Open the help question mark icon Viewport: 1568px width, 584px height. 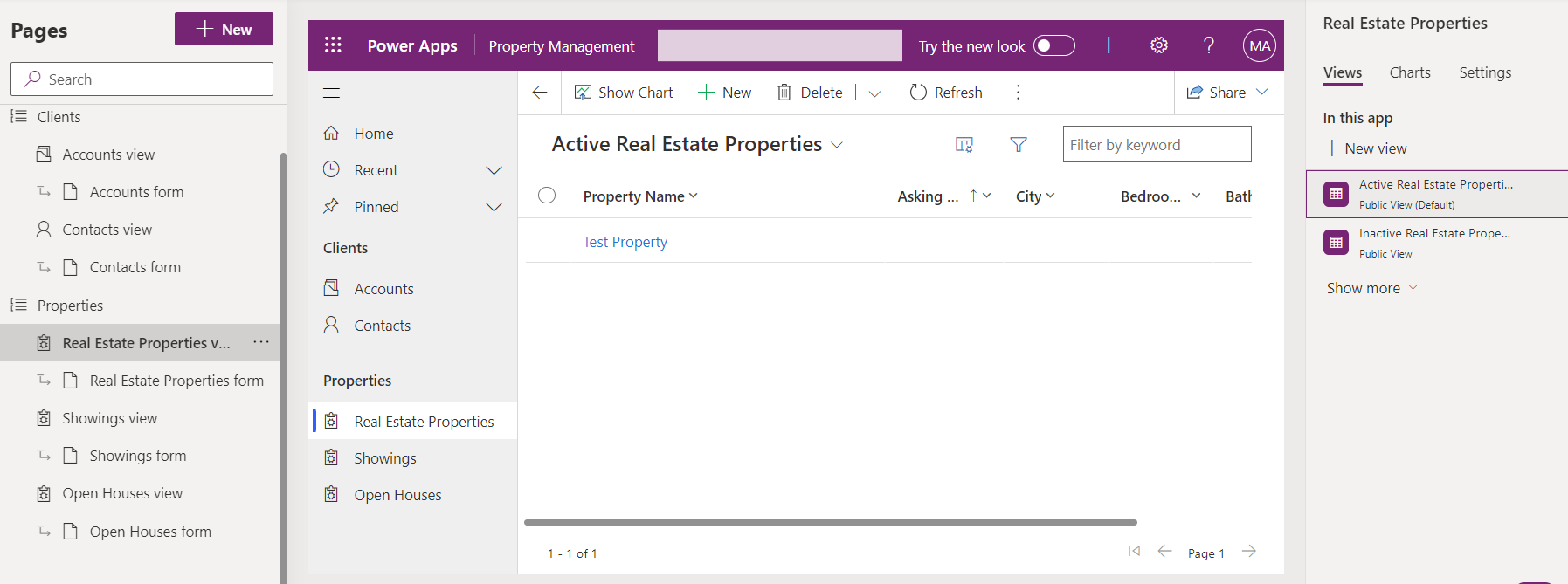coord(1209,45)
